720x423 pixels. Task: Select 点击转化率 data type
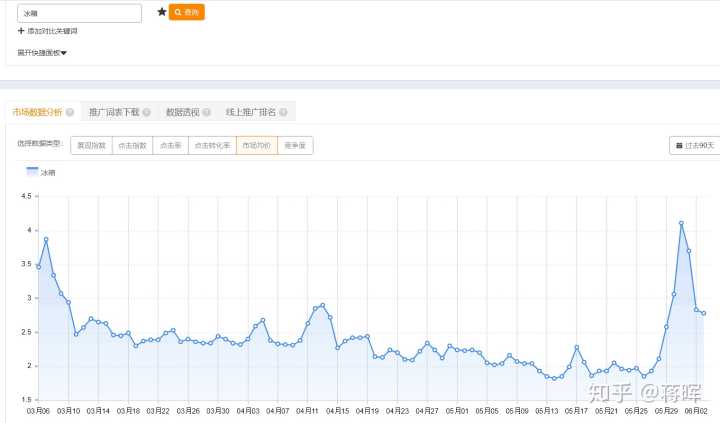pyautogui.click(x=212, y=145)
